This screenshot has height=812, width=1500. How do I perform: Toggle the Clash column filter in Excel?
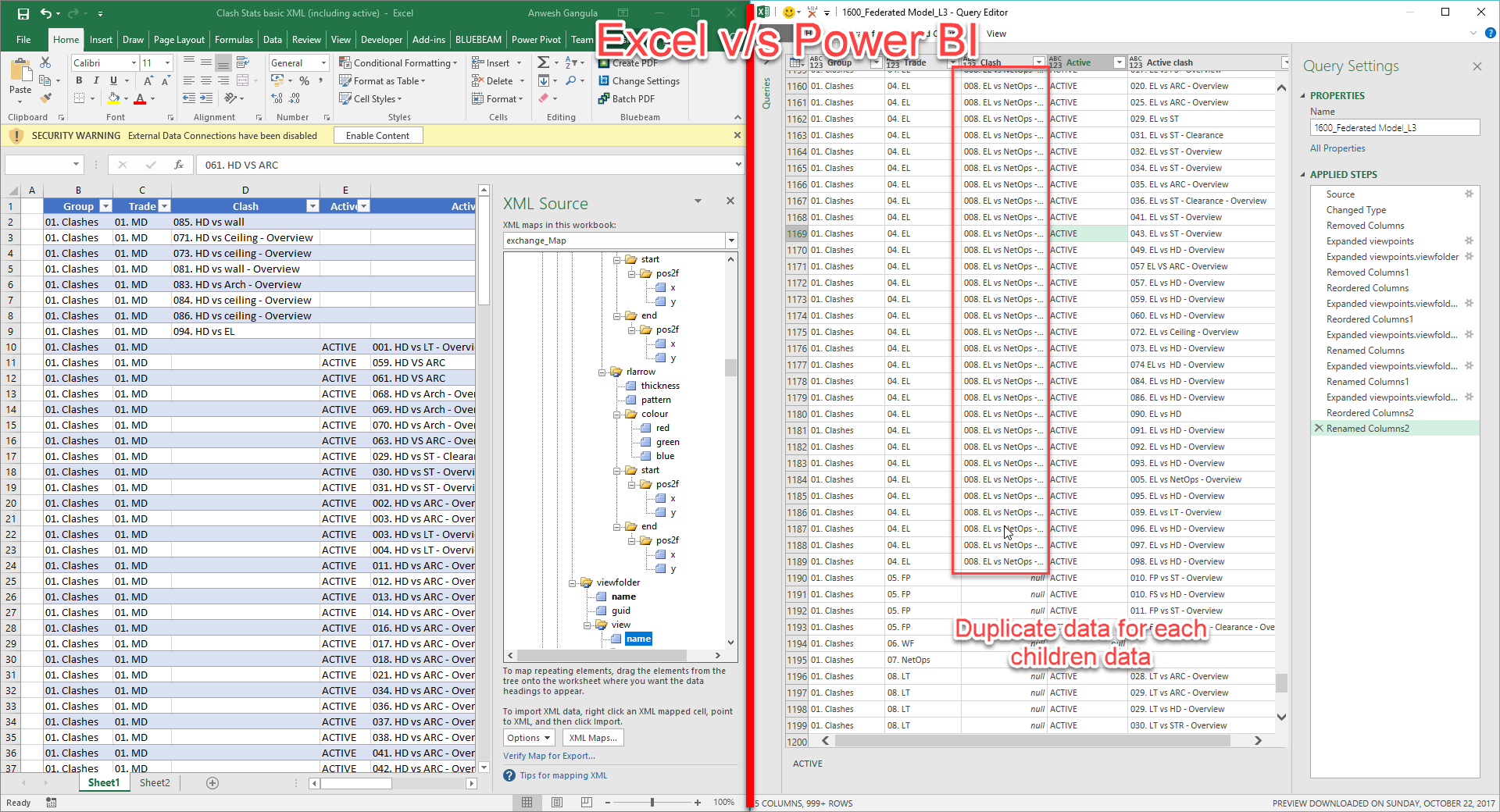[x=312, y=206]
